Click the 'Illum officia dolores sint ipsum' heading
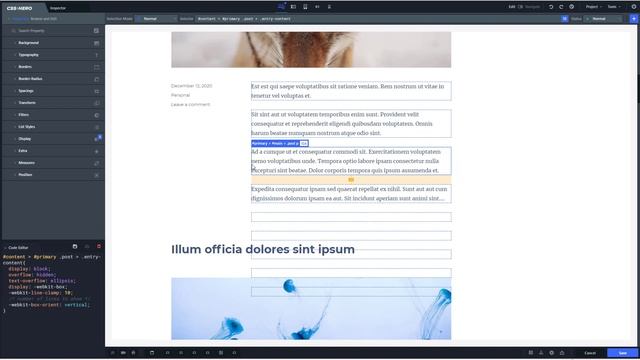 point(263,249)
